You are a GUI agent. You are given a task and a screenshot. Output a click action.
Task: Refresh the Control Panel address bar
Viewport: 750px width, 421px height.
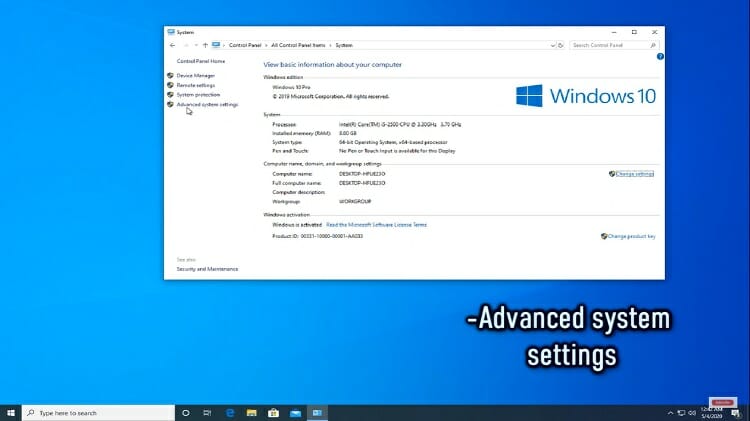pyautogui.click(x=562, y=45)
